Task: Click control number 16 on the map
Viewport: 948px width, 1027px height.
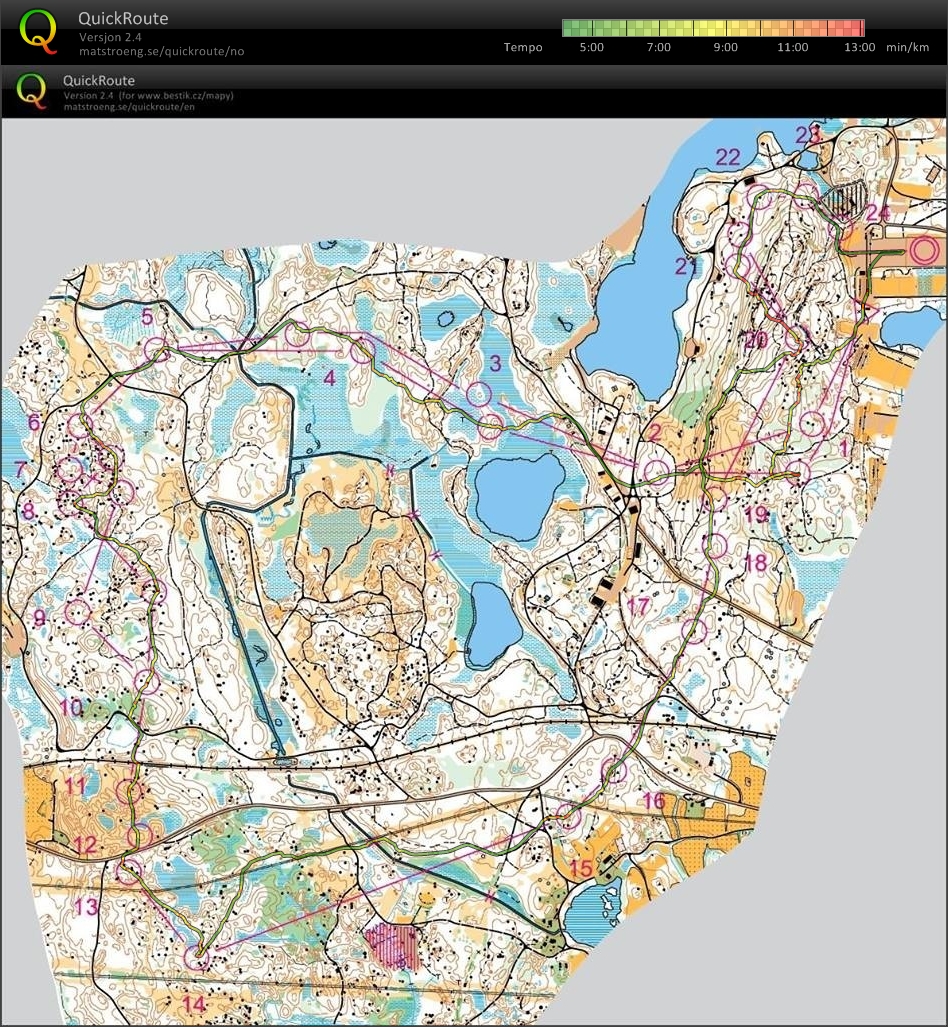Action: (653, 800)
